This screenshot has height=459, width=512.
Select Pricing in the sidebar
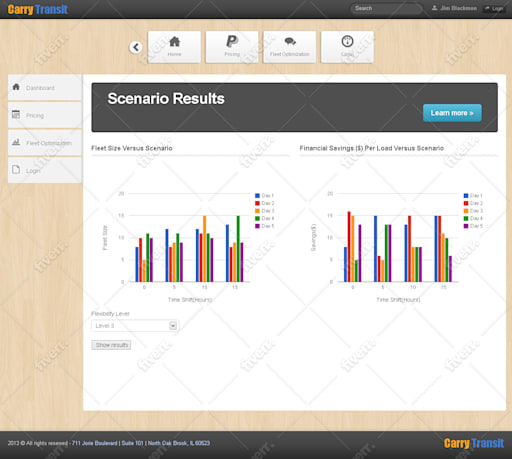click(x=45, y=115)
